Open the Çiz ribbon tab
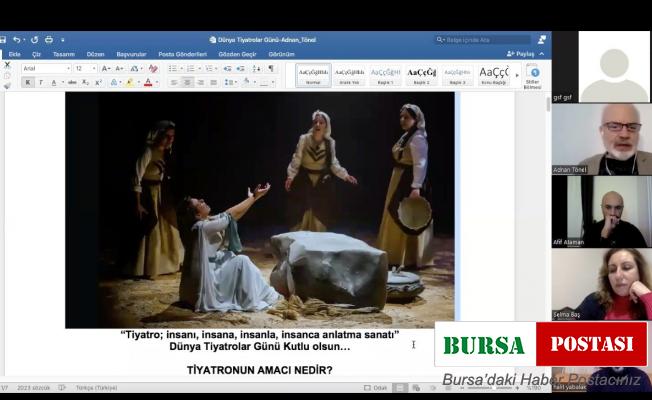This screenshot has width=652, height=400. (36, 54)
